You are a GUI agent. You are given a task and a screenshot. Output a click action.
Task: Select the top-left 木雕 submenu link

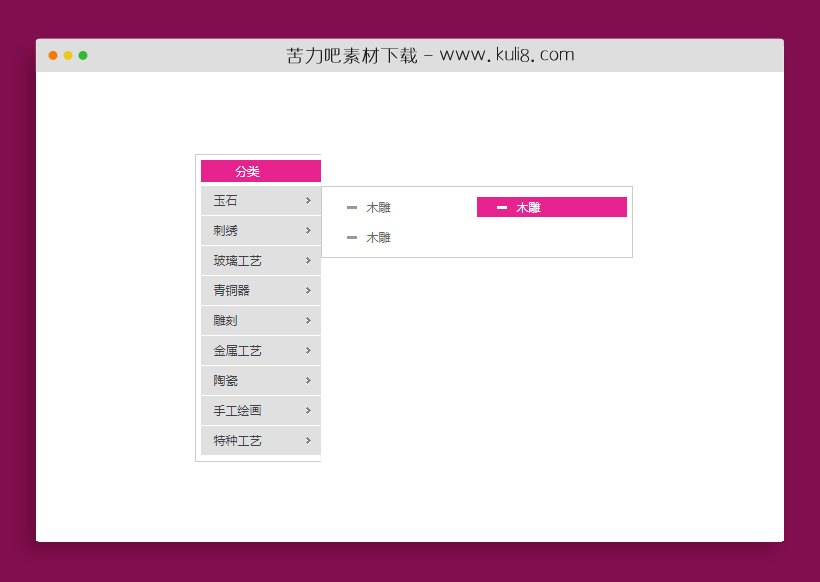[x=378, y=208]
